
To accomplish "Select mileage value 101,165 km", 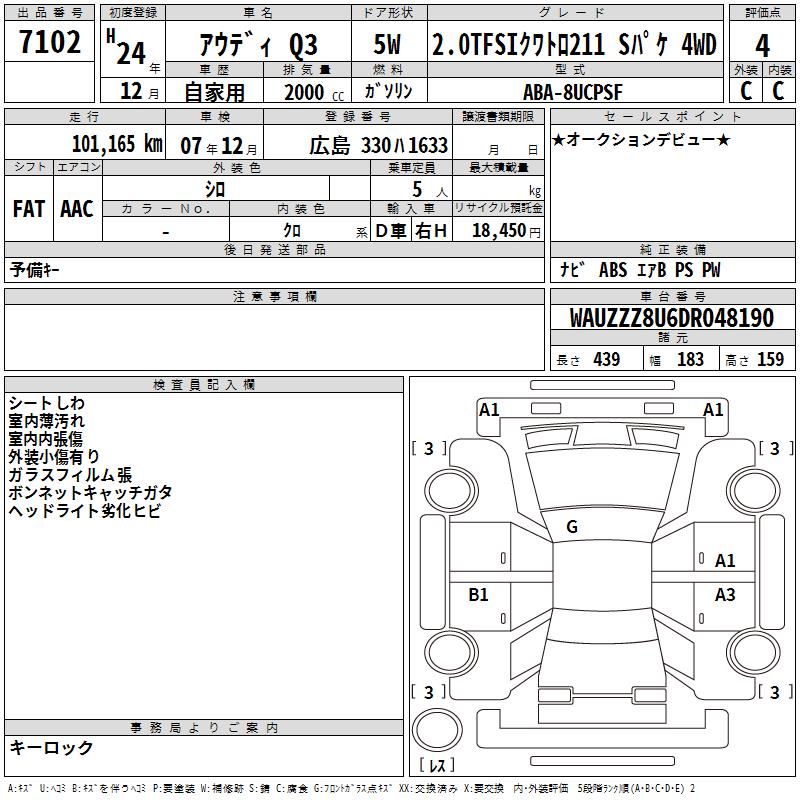I will click(117, 144).
